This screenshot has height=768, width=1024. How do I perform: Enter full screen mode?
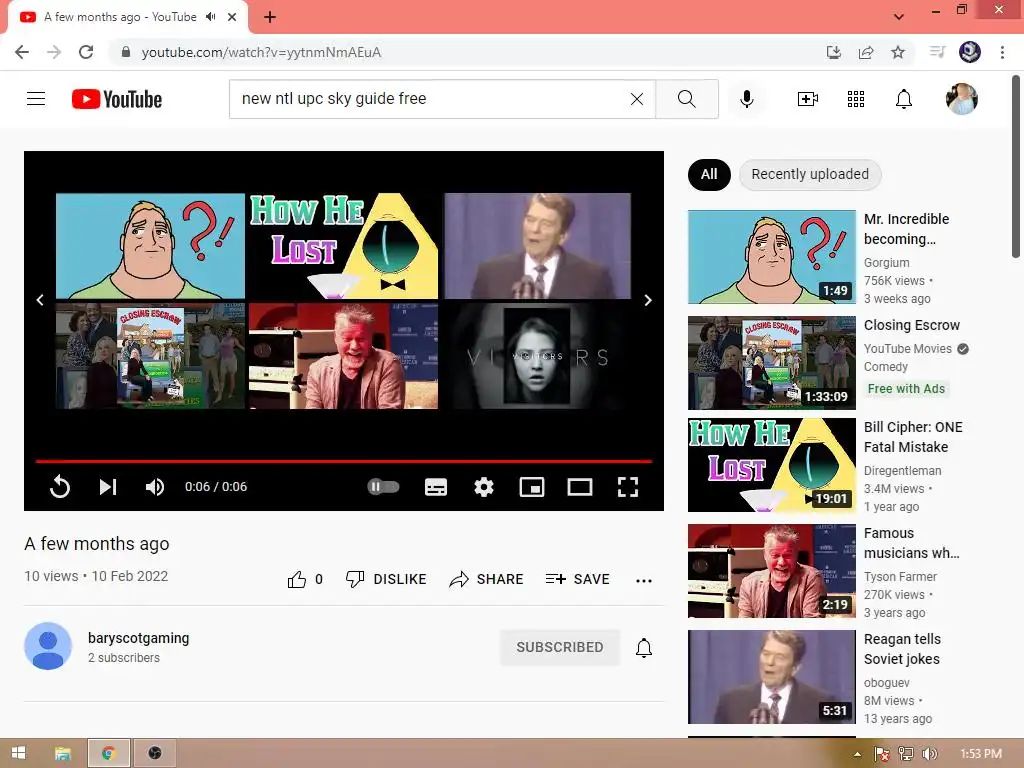click(x=628, y=487)
